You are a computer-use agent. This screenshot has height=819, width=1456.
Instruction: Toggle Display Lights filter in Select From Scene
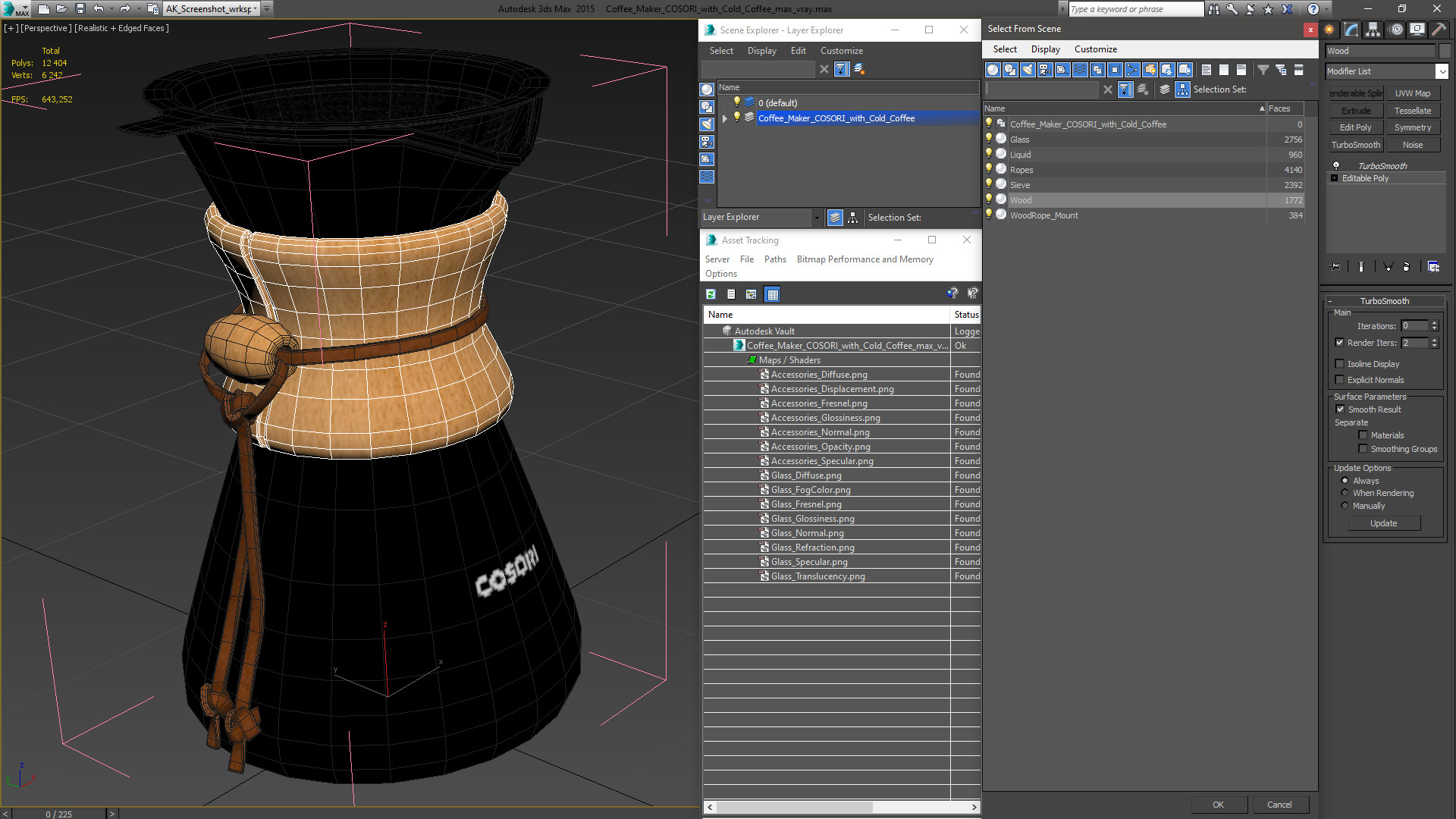[x=1028, y=70]
